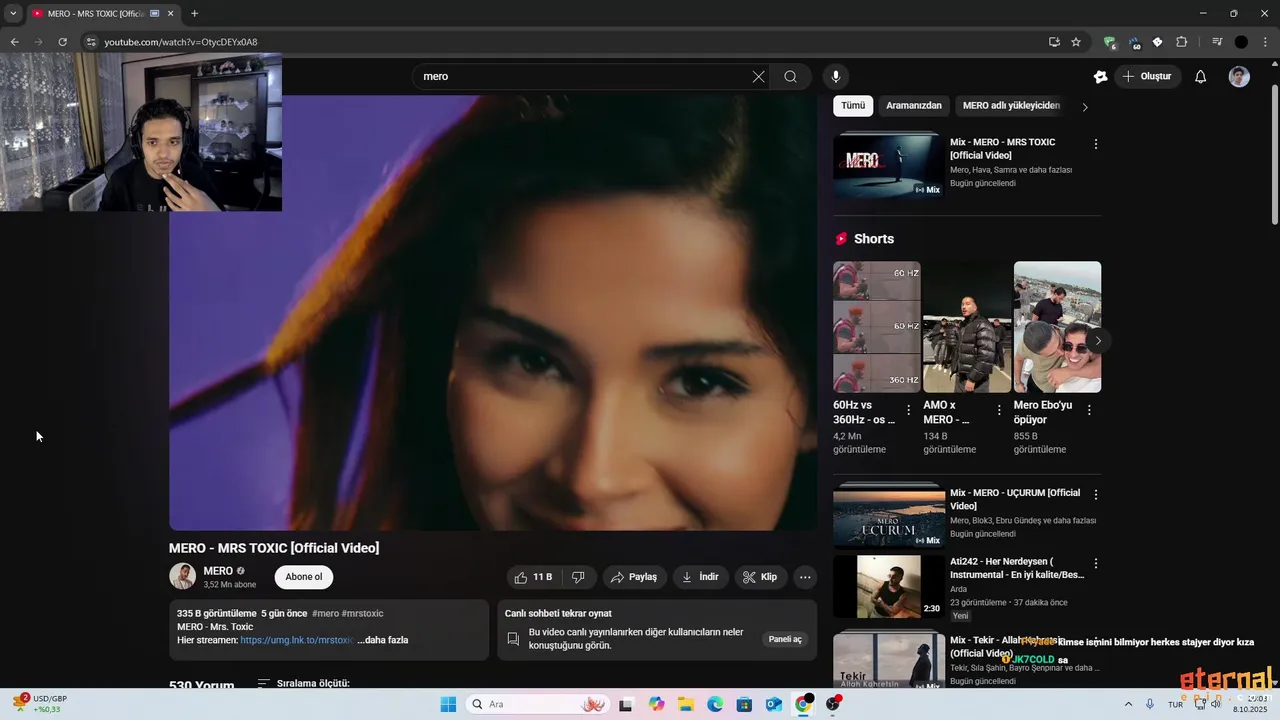Open options for AMO x MERO short

point(998,410)
